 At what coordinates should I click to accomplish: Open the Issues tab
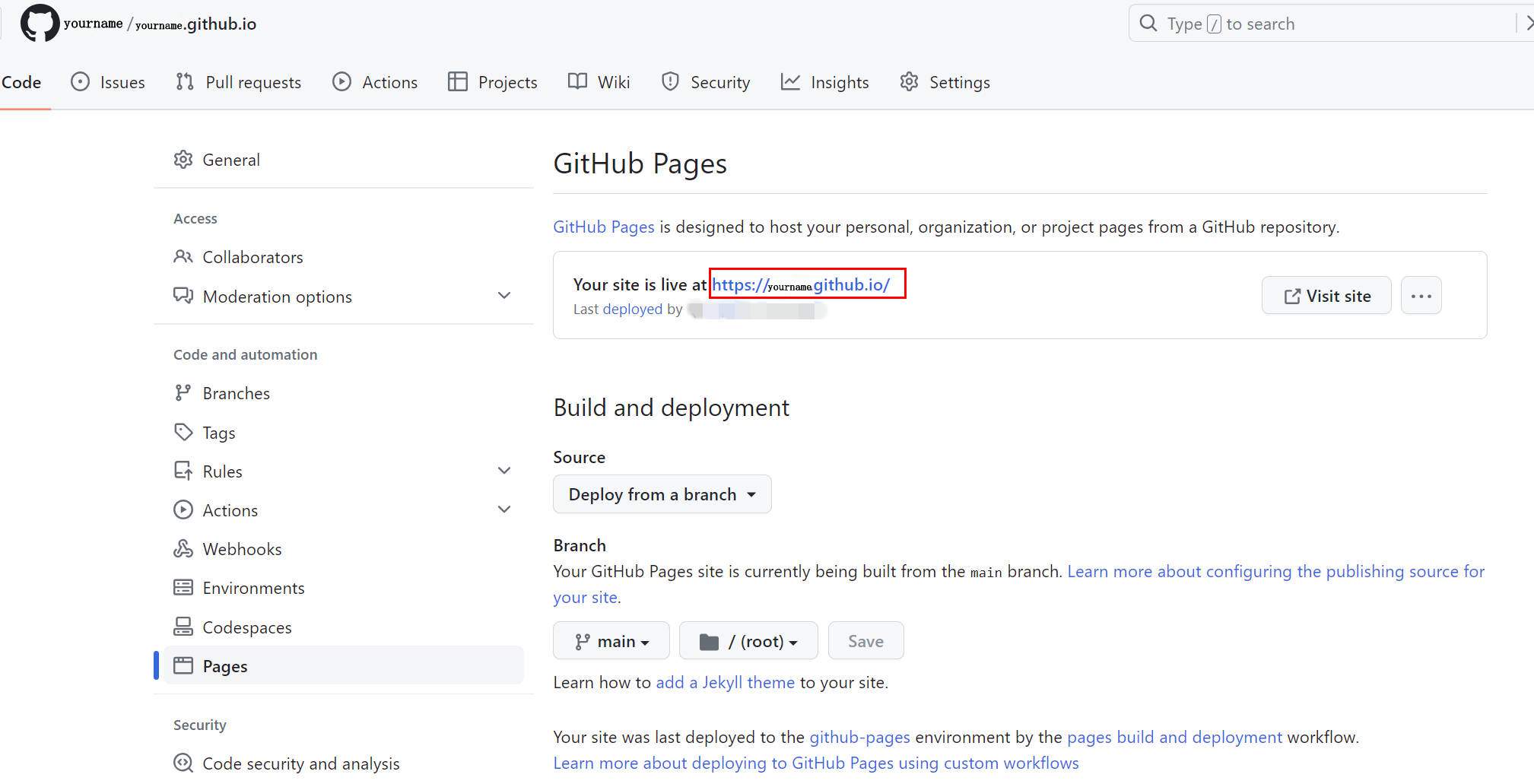107,82
